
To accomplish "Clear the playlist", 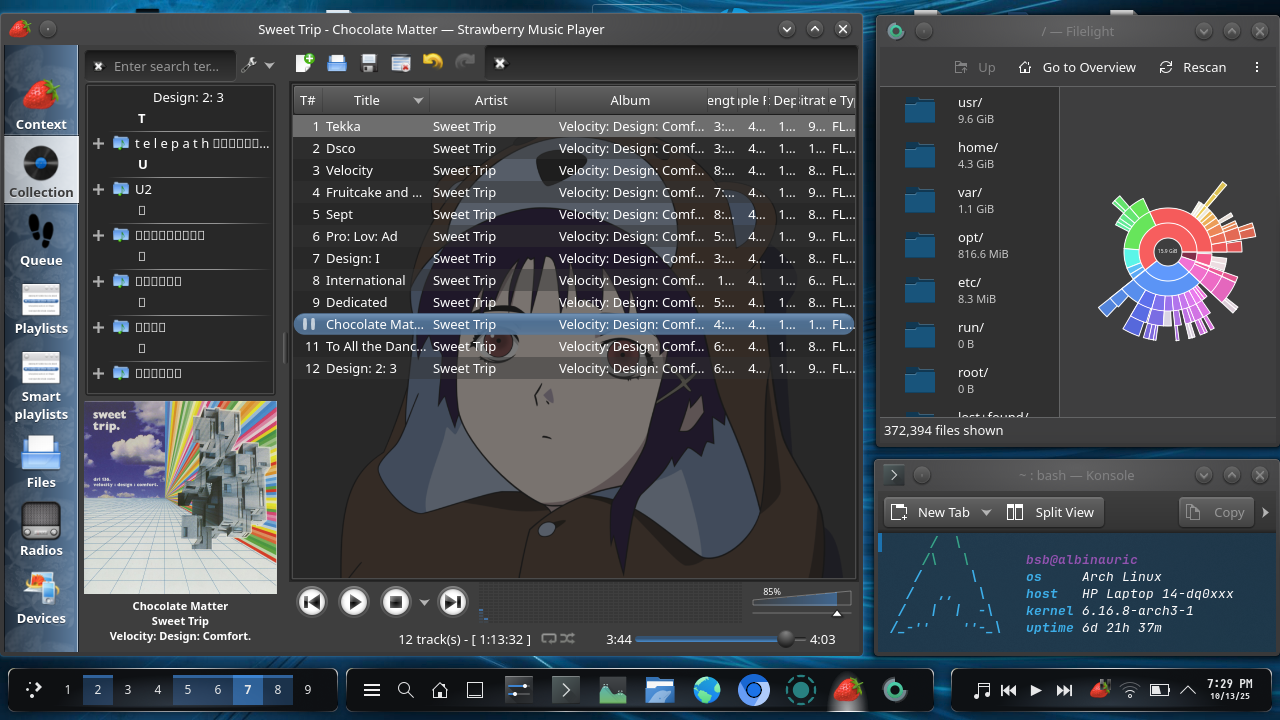I will tap(401, 63).
